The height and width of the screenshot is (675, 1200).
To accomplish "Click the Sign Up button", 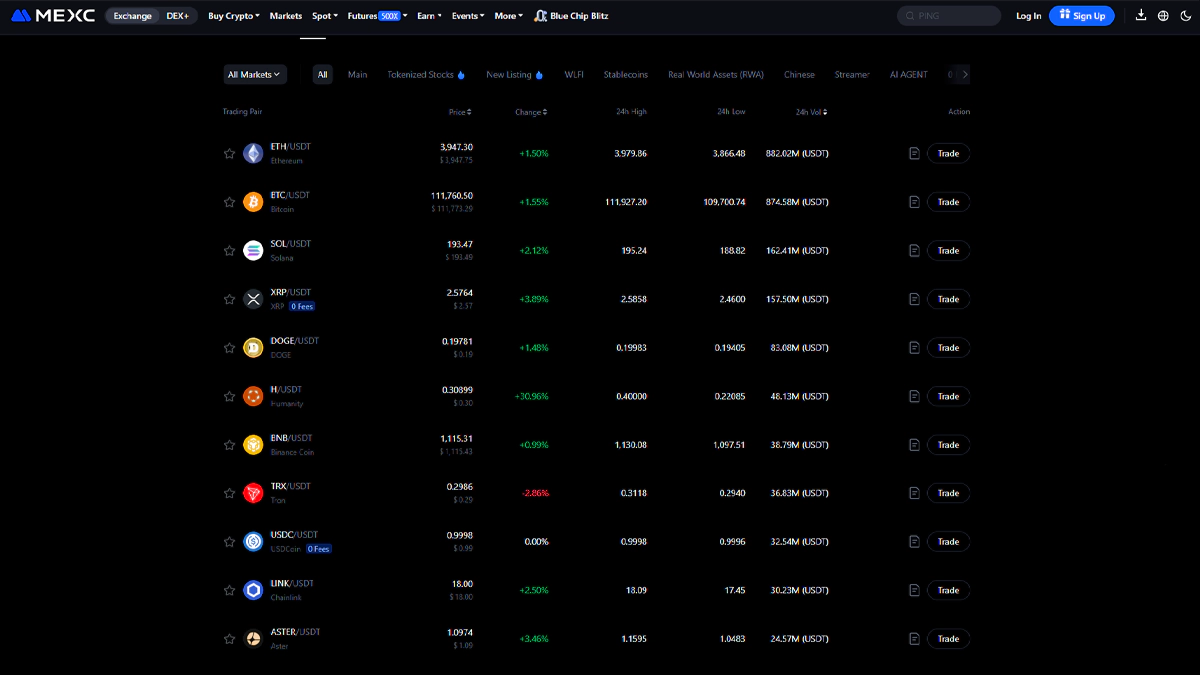I will pos(1081,16).
